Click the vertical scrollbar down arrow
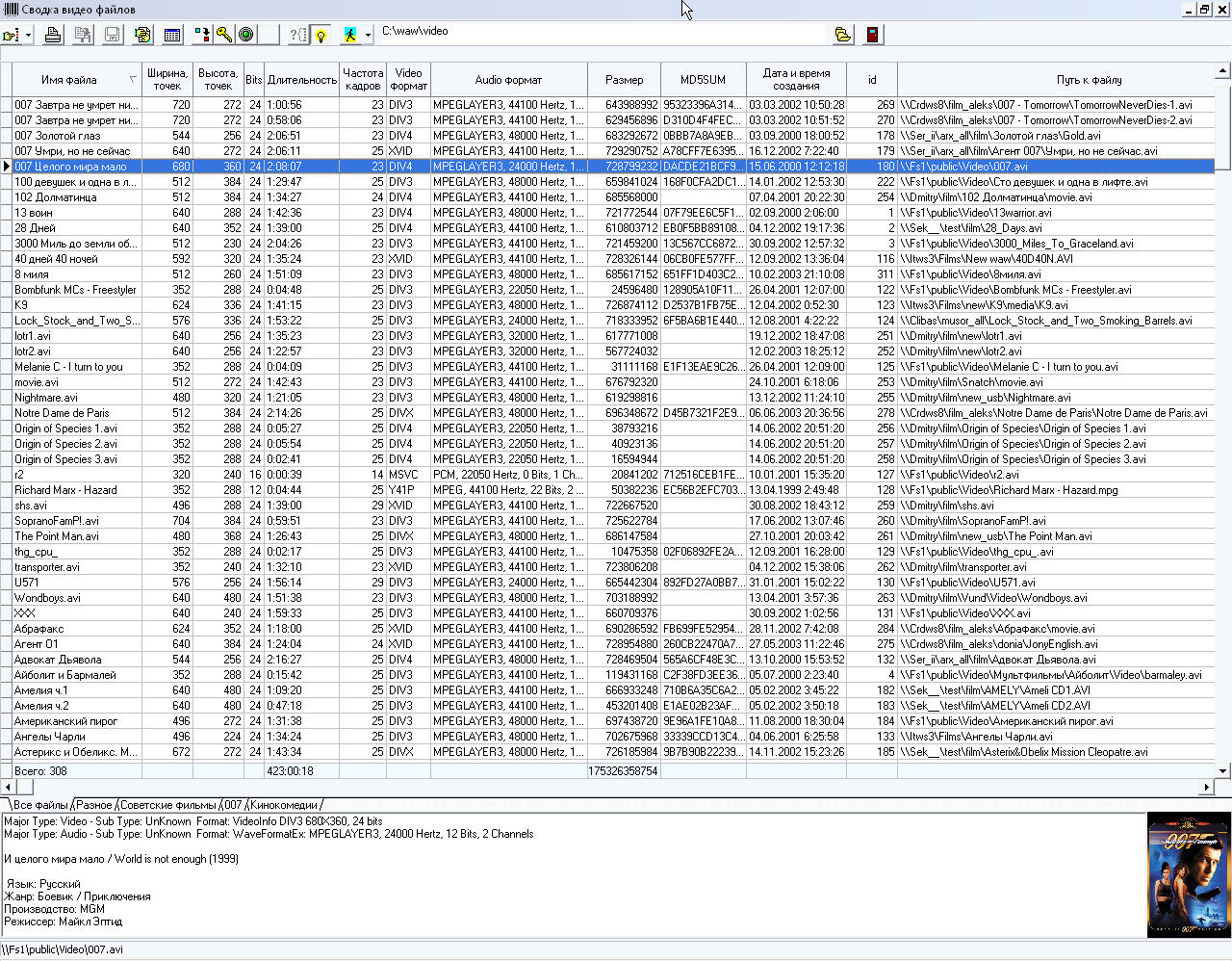Viewport: 1232px width, 961px height. pyautogui.click(x=1223, y=770)
